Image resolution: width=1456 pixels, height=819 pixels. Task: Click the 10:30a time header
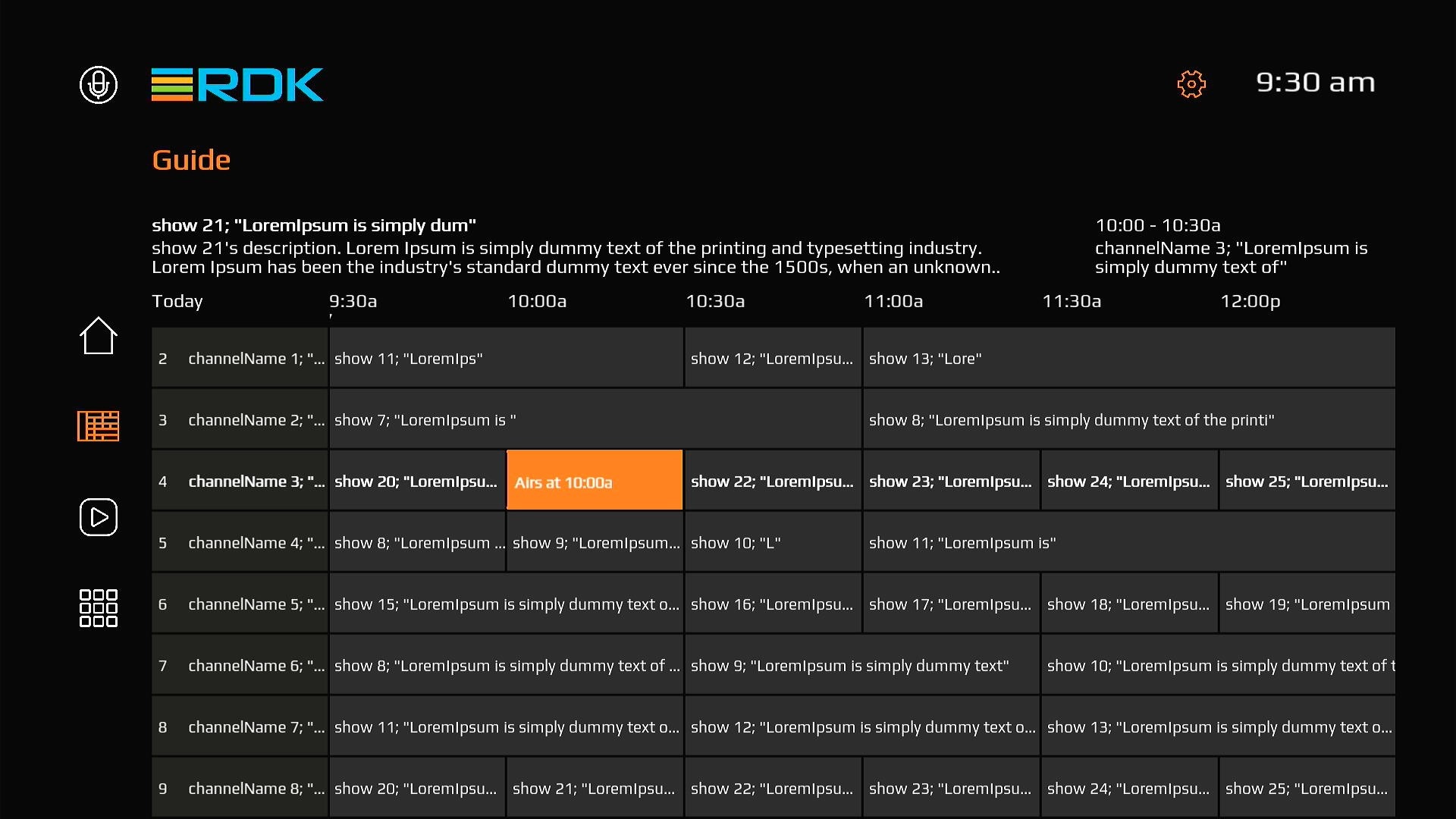tap(715, 301)
